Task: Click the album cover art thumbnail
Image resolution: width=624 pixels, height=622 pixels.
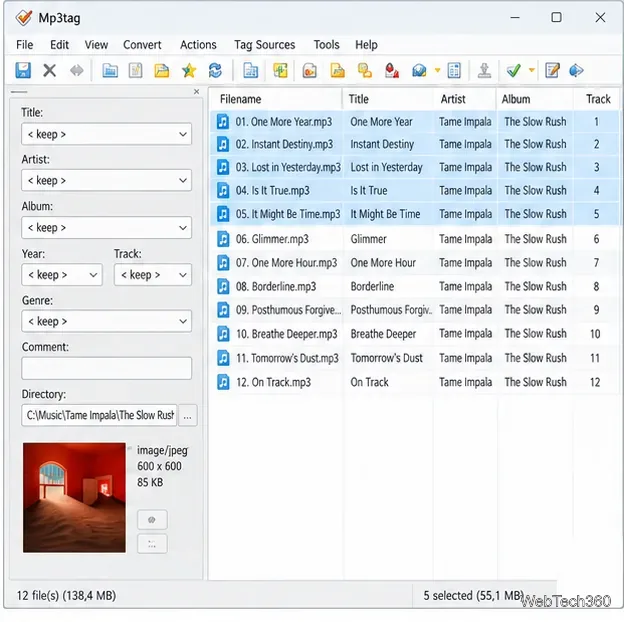Action: (x=74, y=497)
